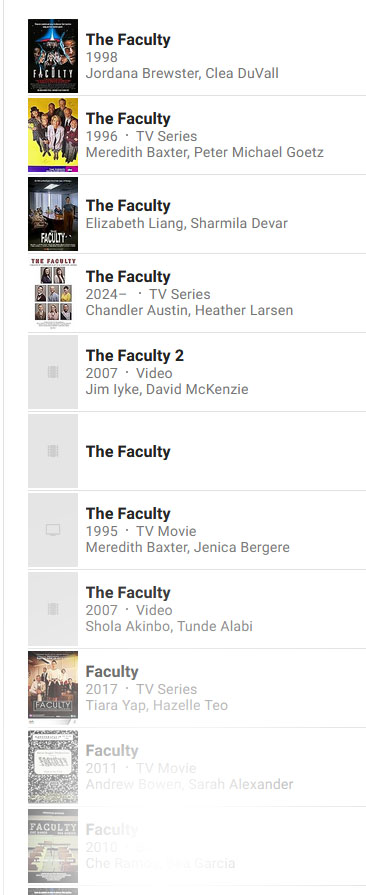Image resolution: width=366 pixels, height=895 pixels.
Task: Click TV placeholder icon for 1995 TV Movie
Action: (x=53, y=530)
